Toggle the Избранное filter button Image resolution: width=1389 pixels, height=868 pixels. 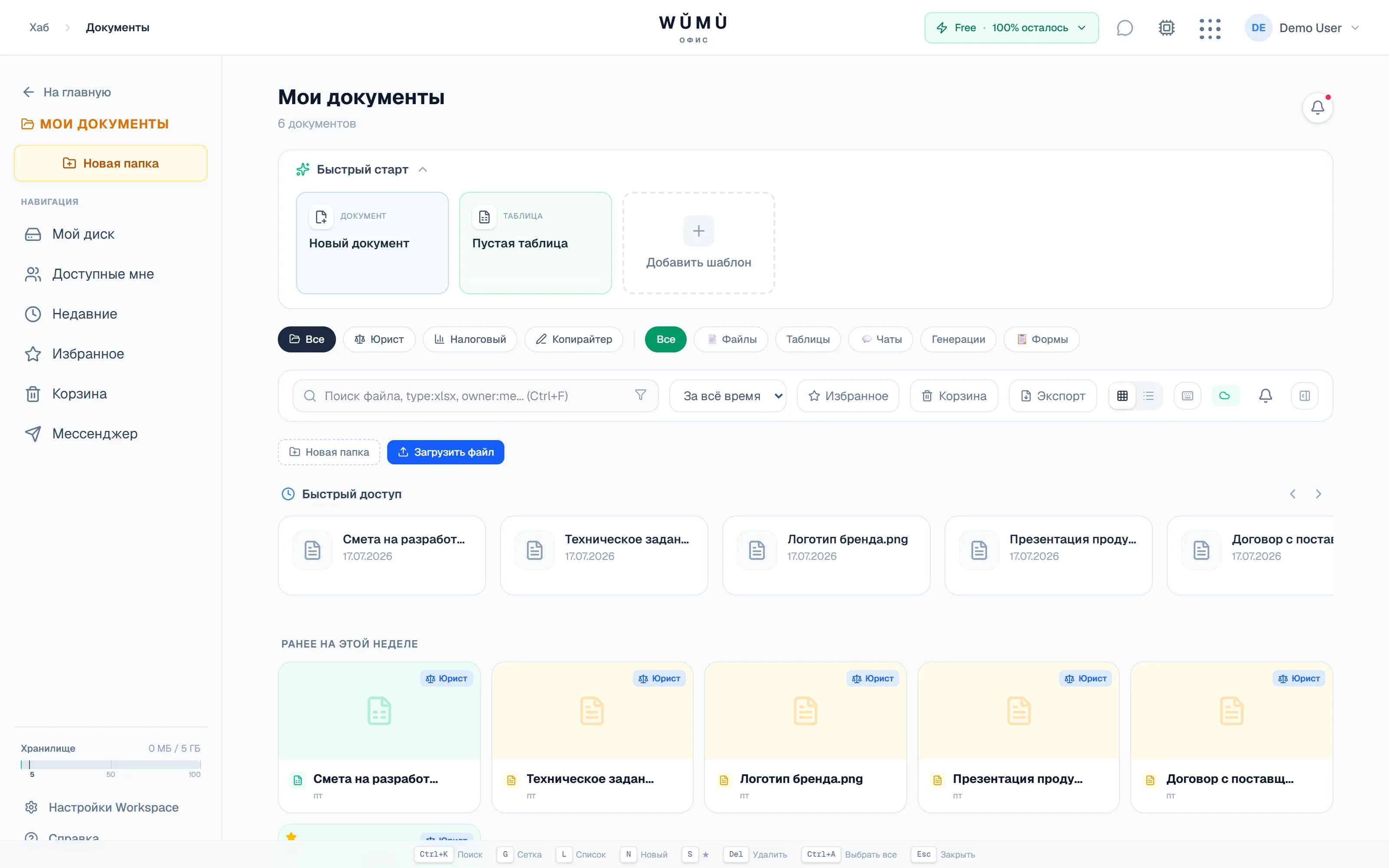coord(848,395)
